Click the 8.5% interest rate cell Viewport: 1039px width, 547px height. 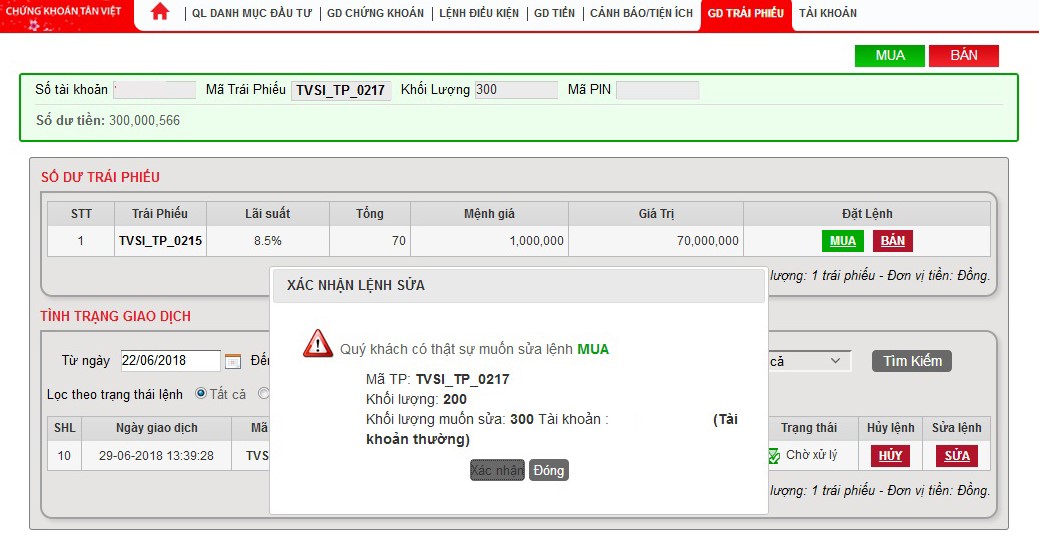pos(268,241)
